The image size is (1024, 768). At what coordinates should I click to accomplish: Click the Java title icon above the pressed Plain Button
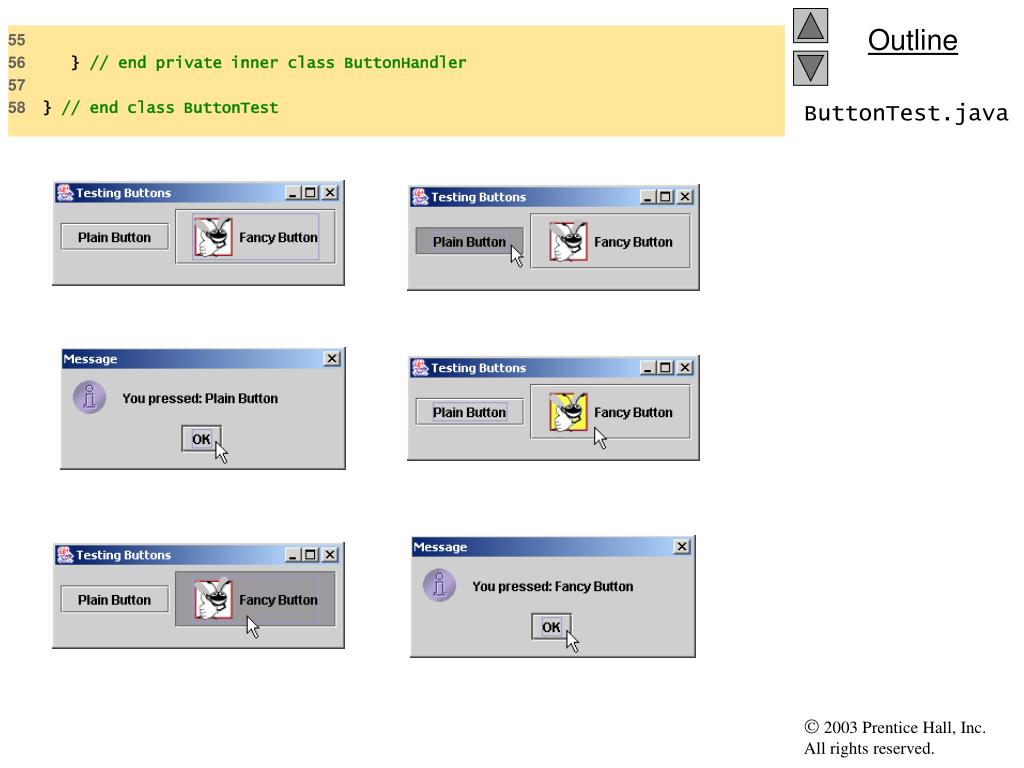coord(420,197)
